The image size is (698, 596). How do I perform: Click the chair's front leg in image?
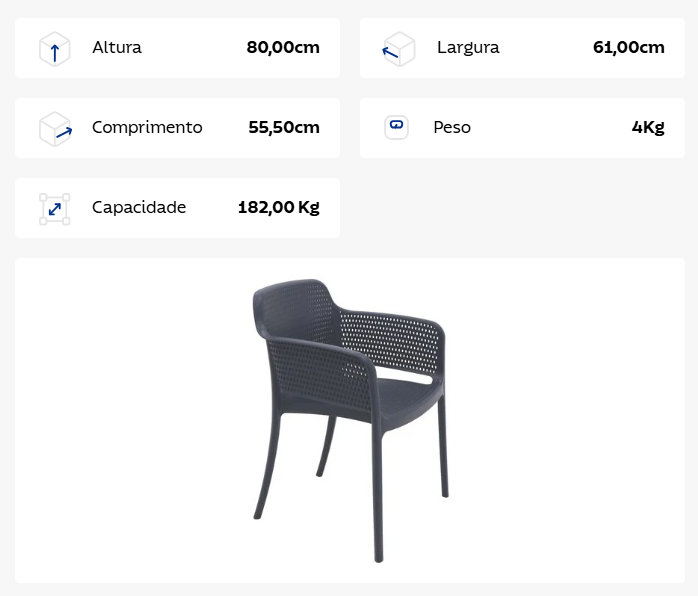point(377,490)
